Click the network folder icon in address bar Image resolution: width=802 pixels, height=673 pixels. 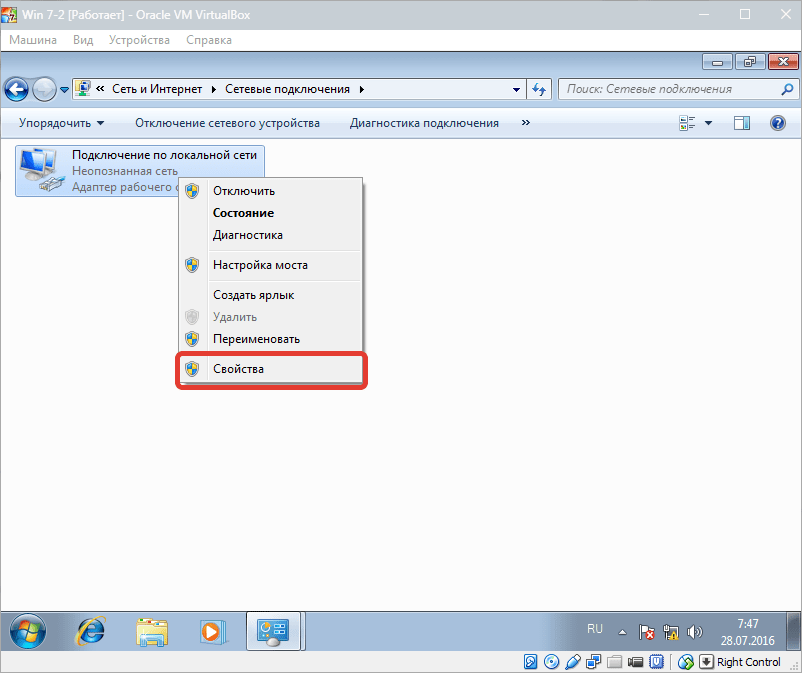[83, 88]
